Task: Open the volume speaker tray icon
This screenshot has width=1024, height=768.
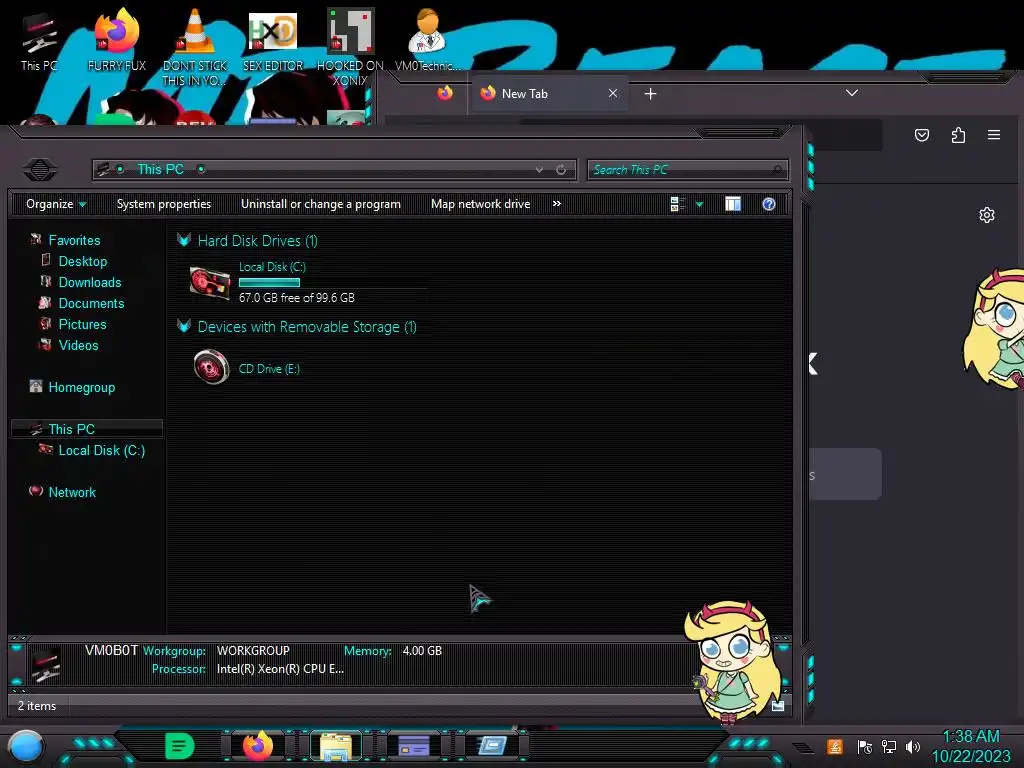Action: pyautogui.click(x=913, y=746)
